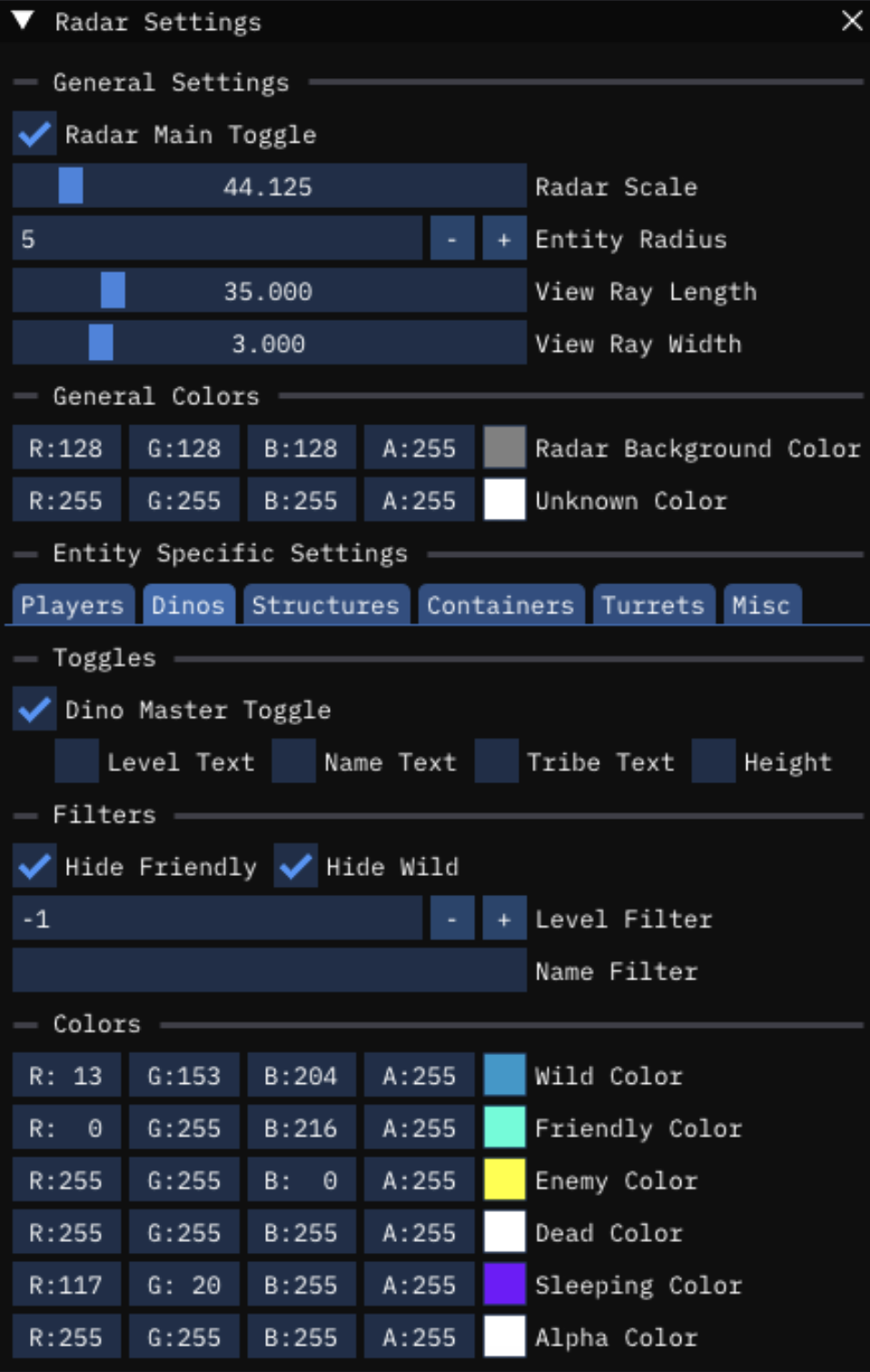
Task: Select the Structures tab
Action: [x=325, y=605]
